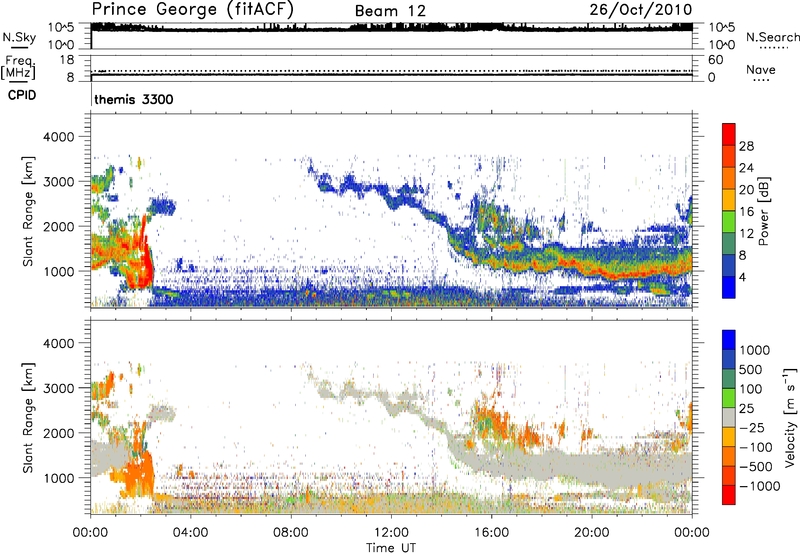Click the frequency axis value '18'
Screen dimensions: 800x554
tap(67, 60)
